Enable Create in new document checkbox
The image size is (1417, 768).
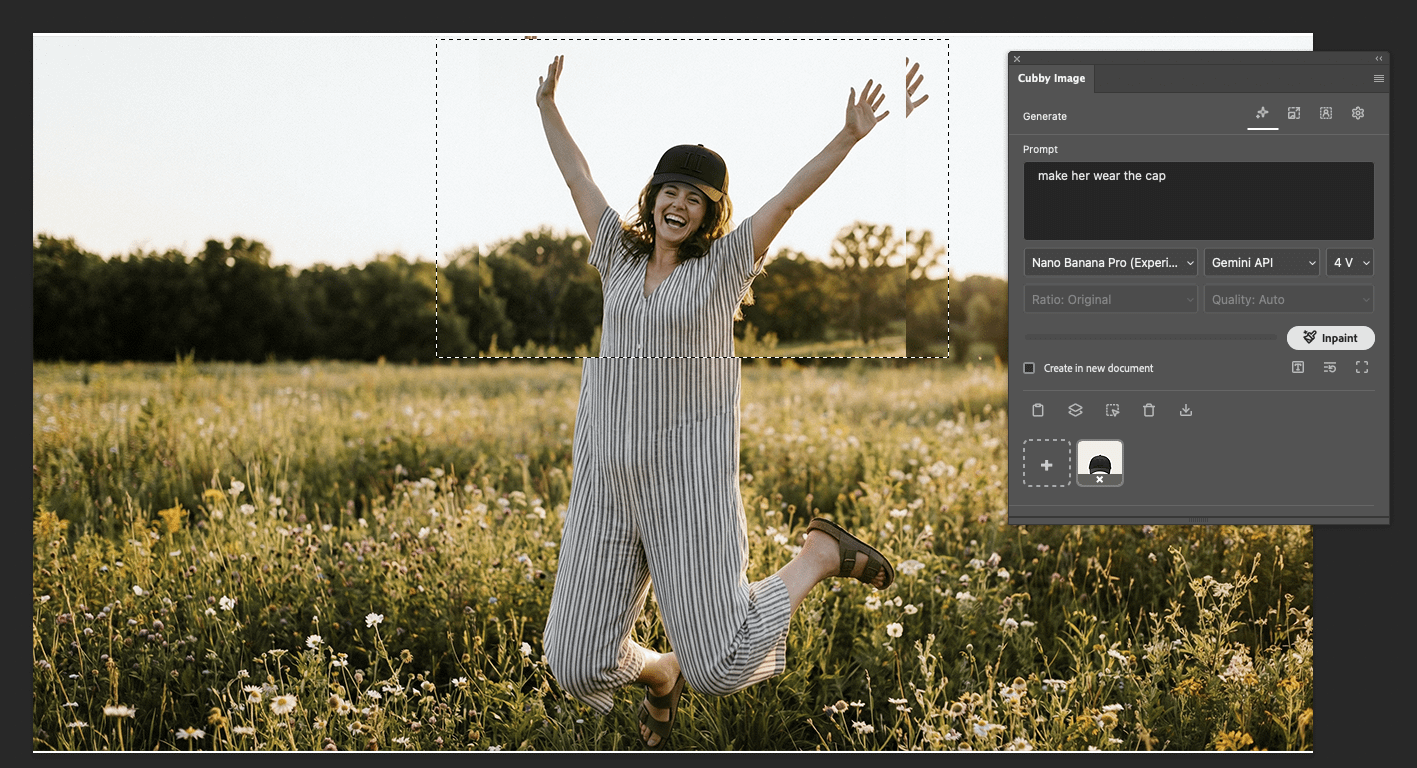tap(1029, 368)
